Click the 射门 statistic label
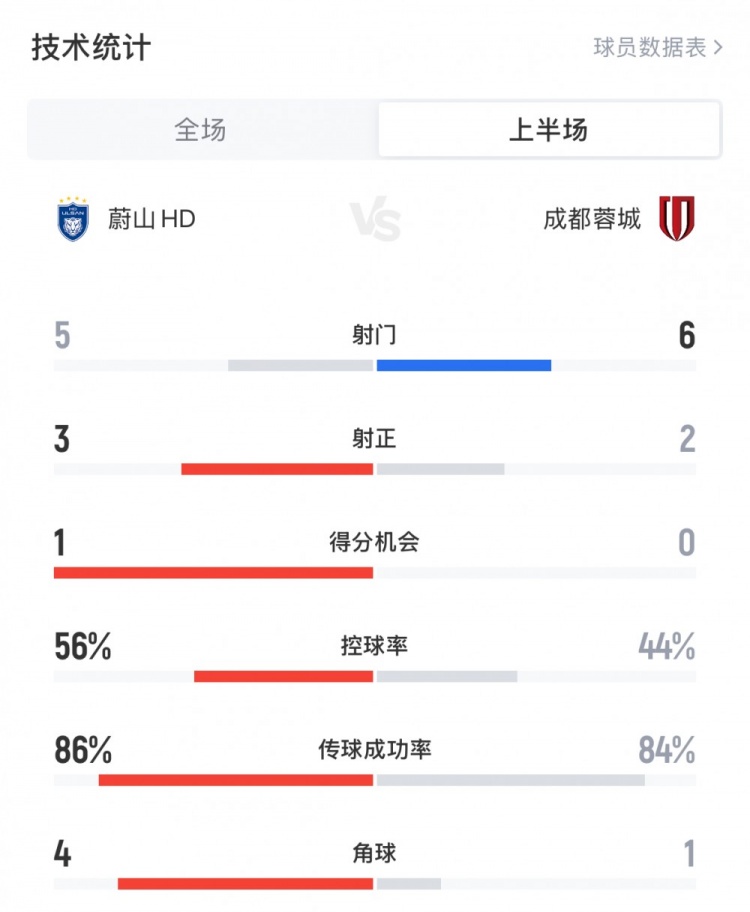 [375, 335]
